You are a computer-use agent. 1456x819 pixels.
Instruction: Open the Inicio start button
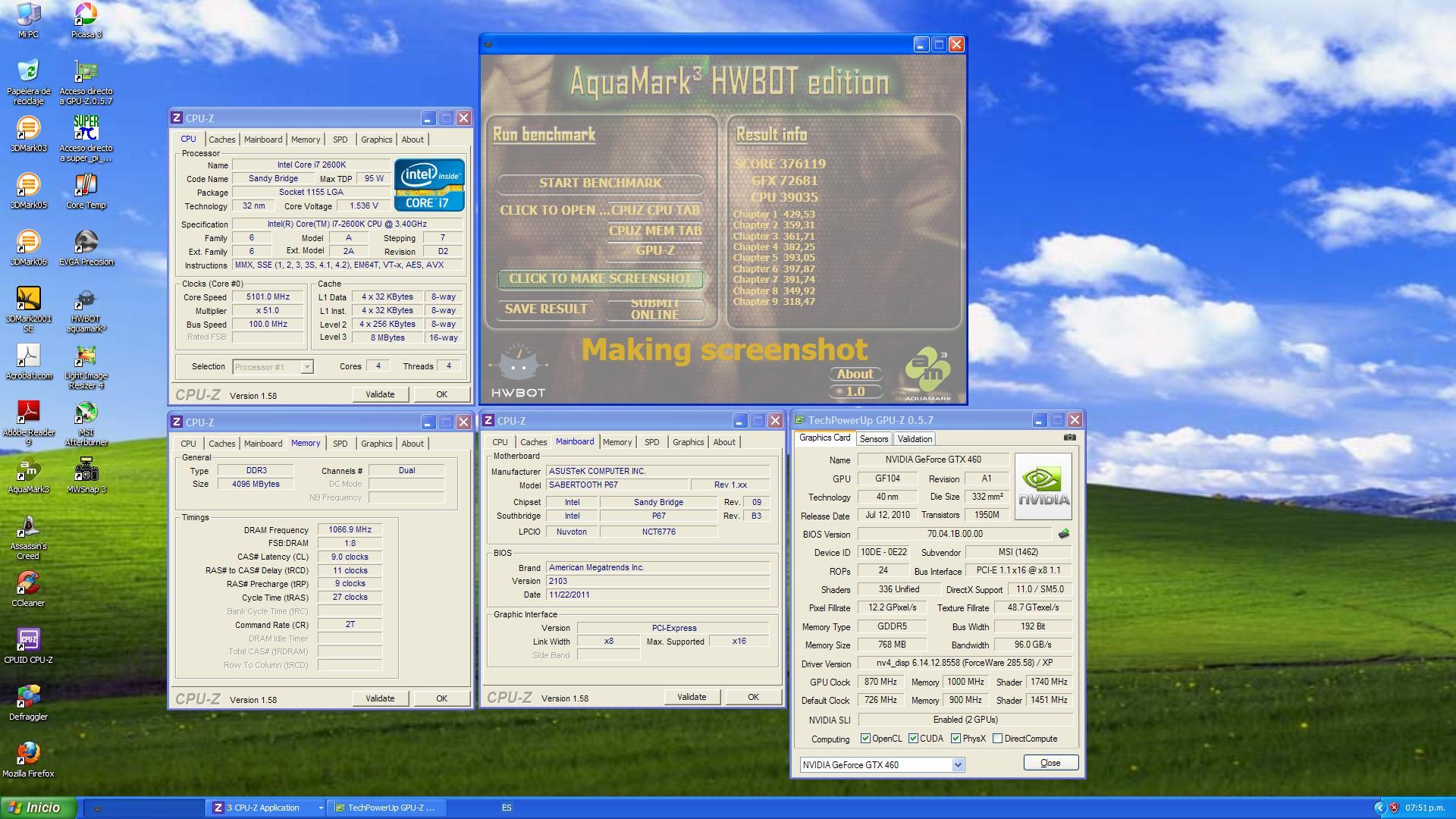(39, 808)
